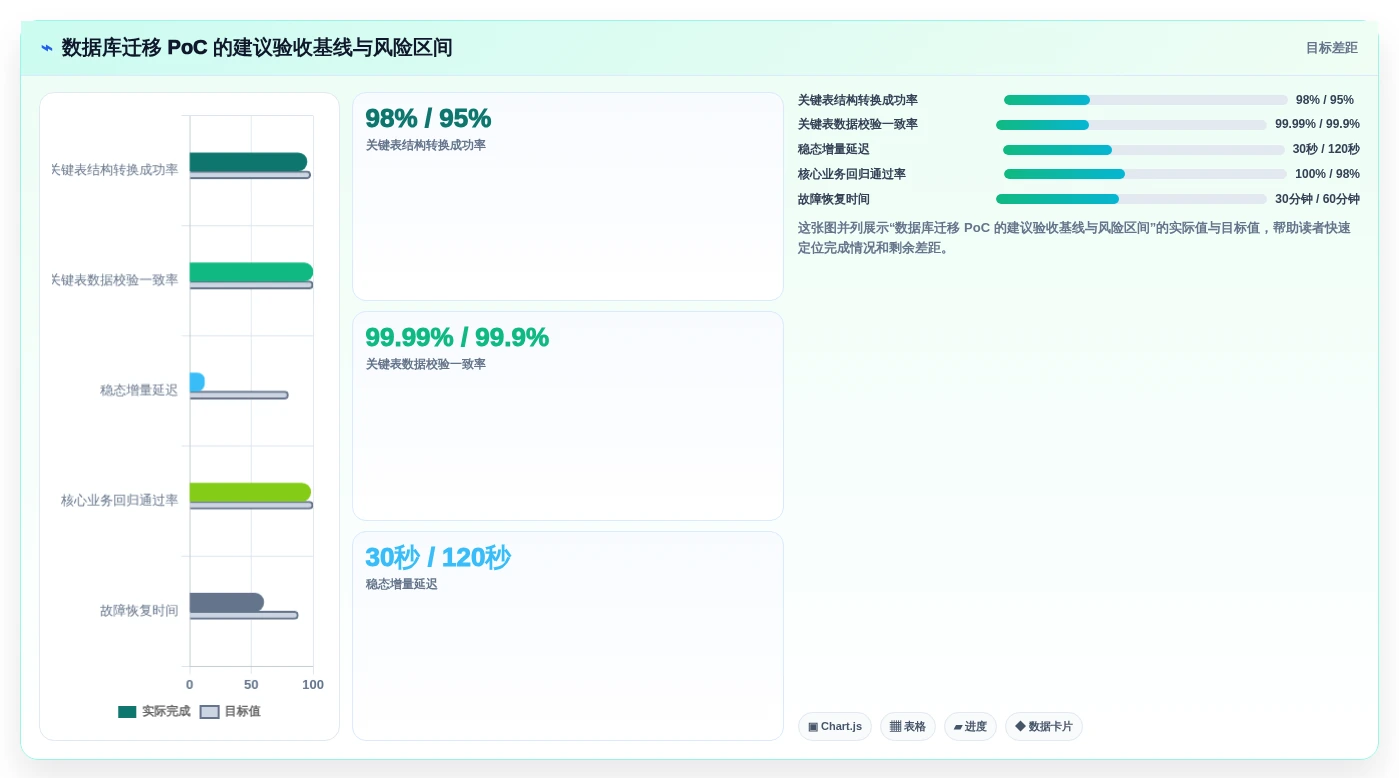Click the 核心业务回归通过率 progress bar
This screenshot has height=778, width=1399.
tap(1146, 174)
